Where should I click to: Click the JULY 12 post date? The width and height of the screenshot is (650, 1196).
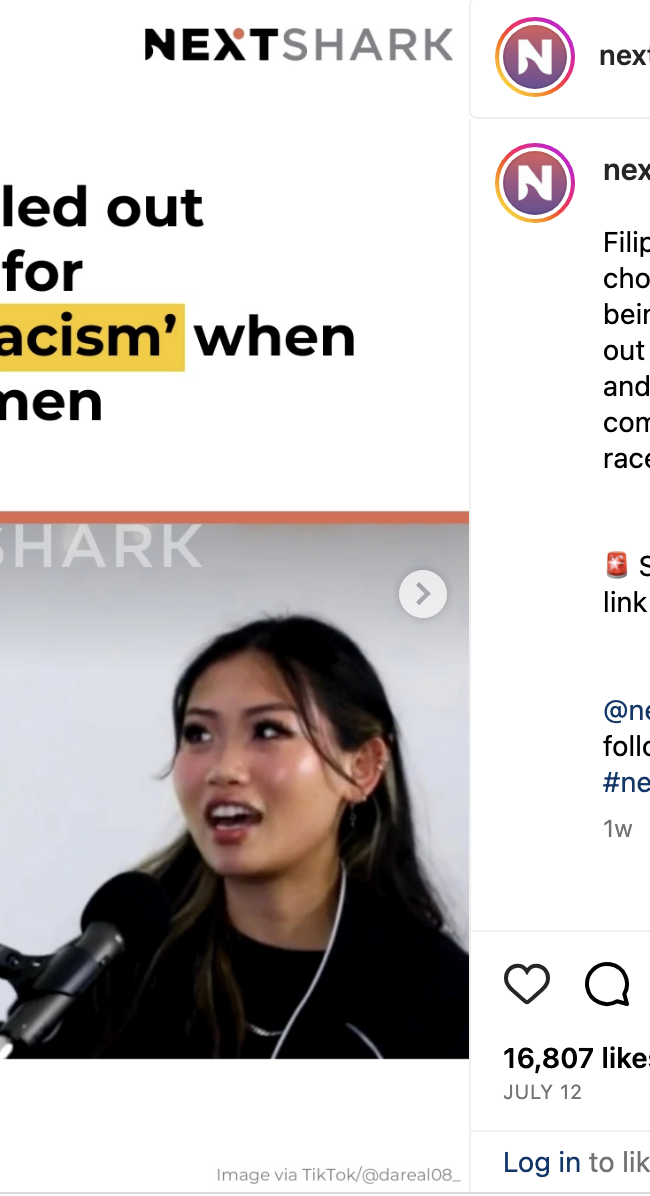542,1092
